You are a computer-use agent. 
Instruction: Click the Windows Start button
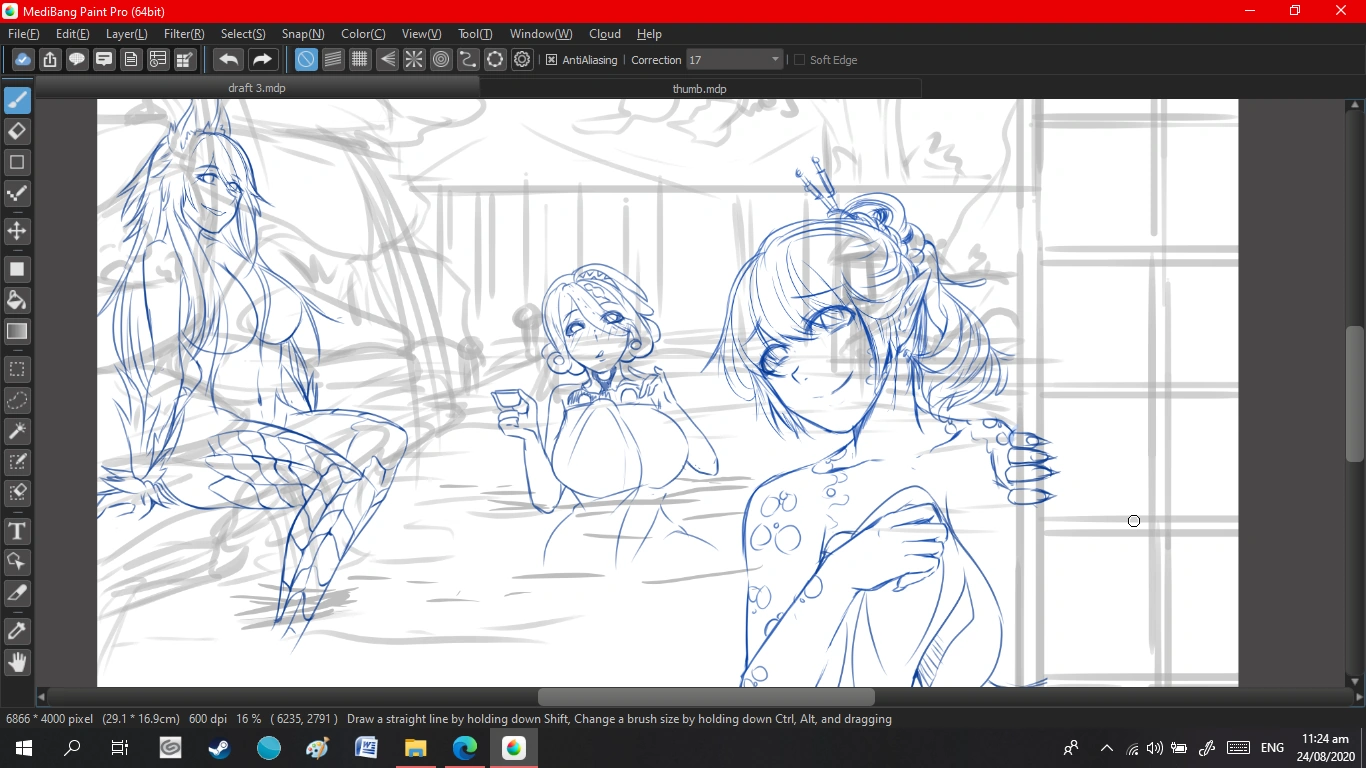[x=24, y=748]
